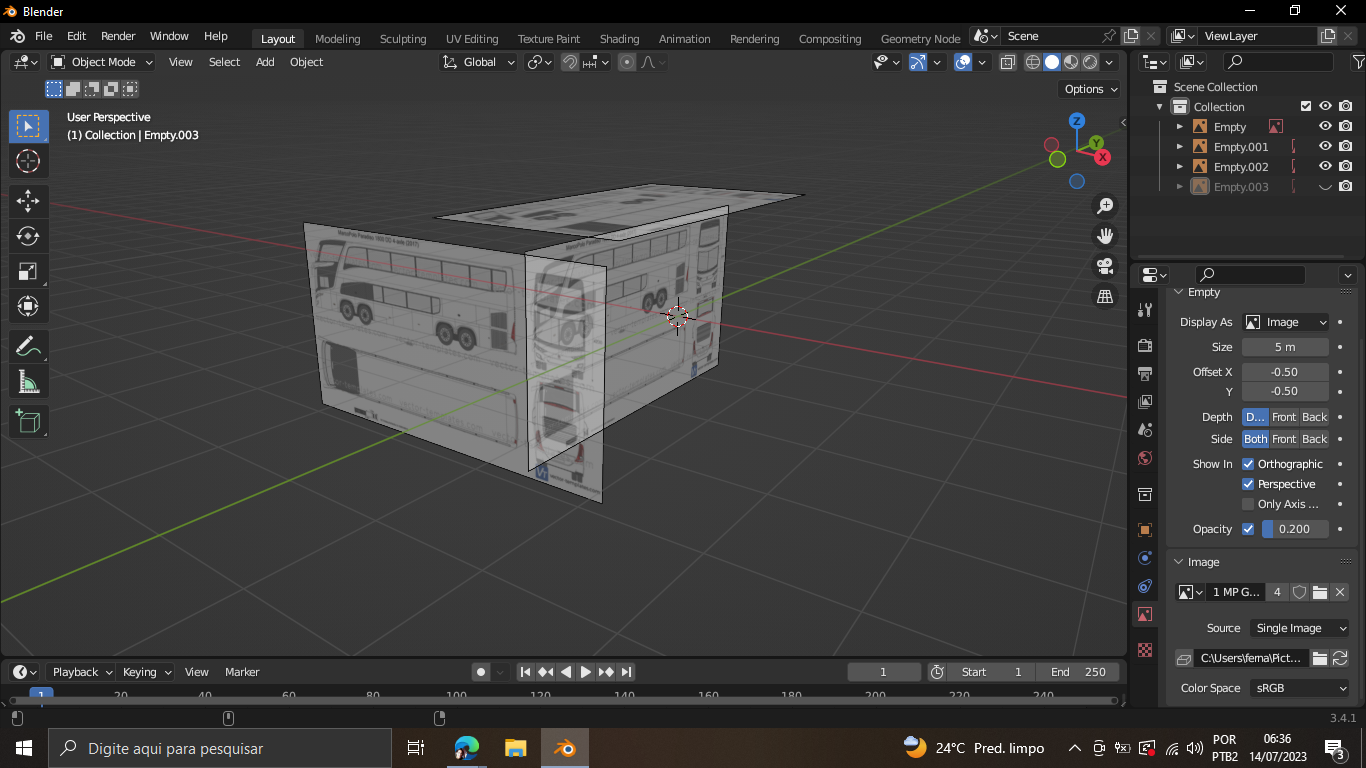Switch between perspective and orthographic grid icon
This screenshot has width=1366, height=768.
click(1105, 296)
